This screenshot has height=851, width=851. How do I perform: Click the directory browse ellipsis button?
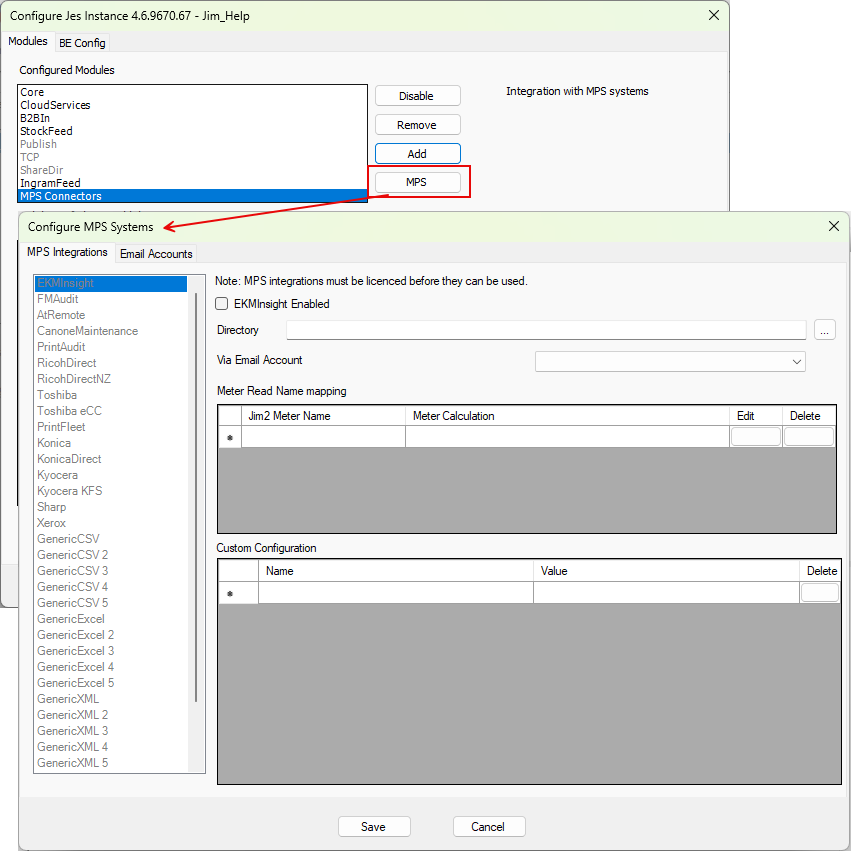pos(824,330)
